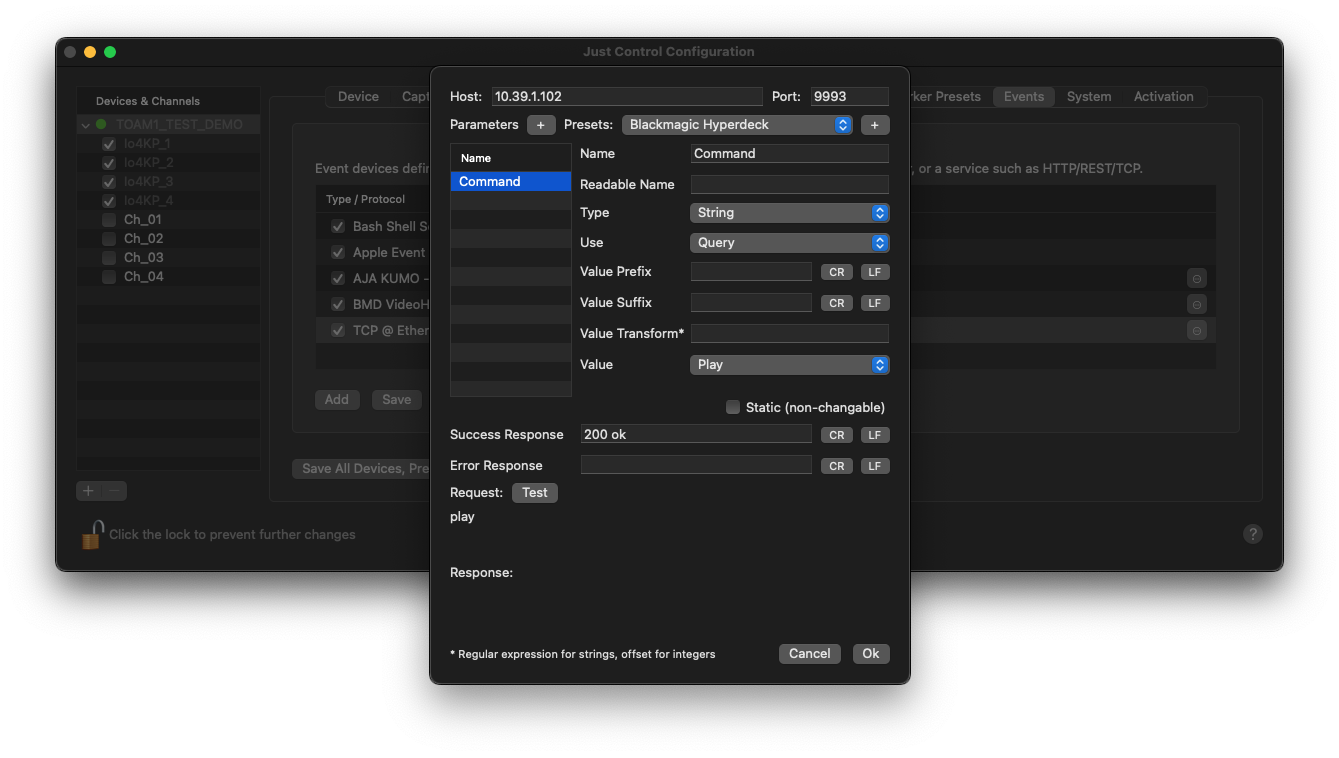Insert CR for Success Response
The width and height of the screenshot is (1339, 758).
click(836, 435)
